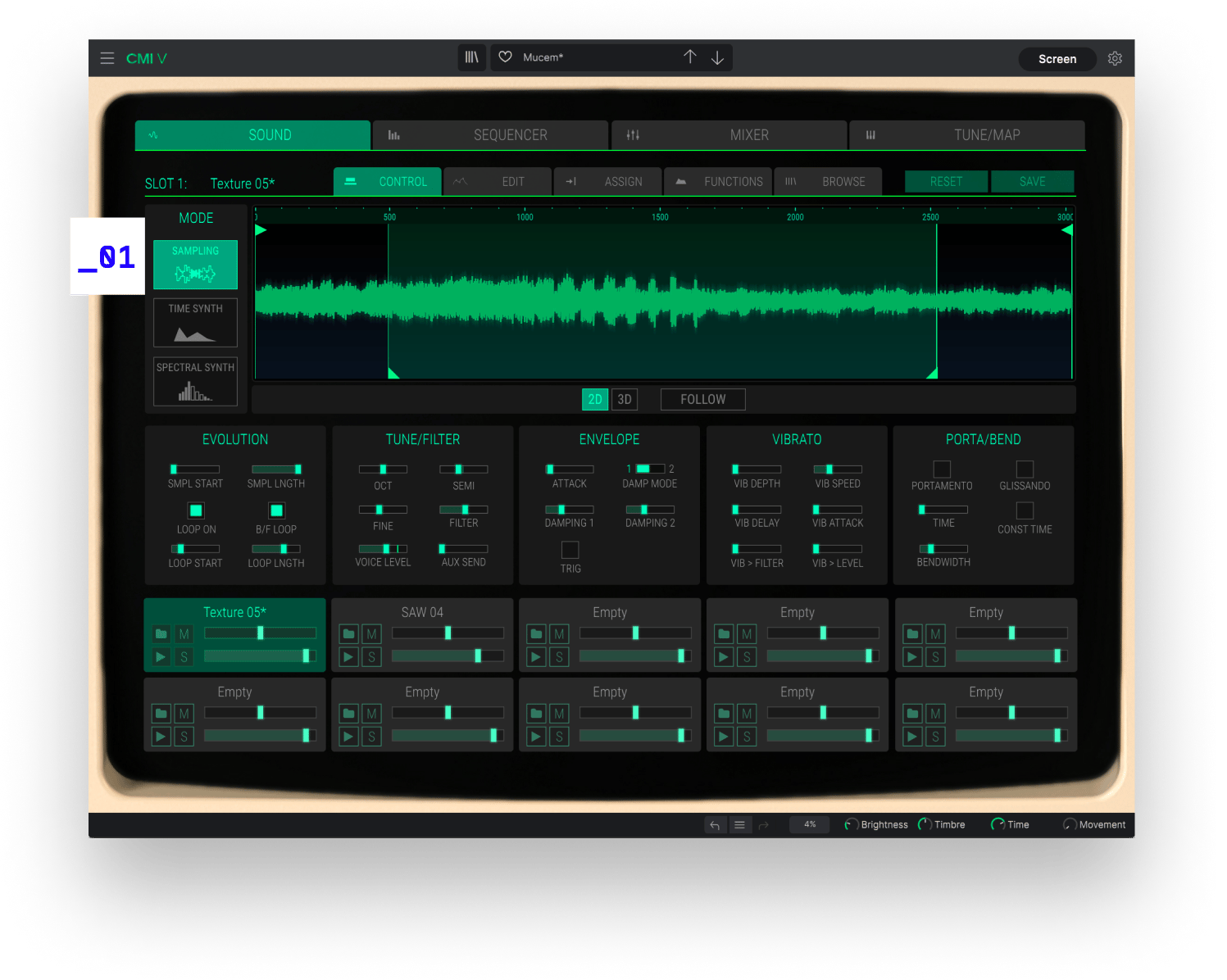Select the SAW 04 slot name
This screenshot has height=980, width=1227.
tap(422, 612)
